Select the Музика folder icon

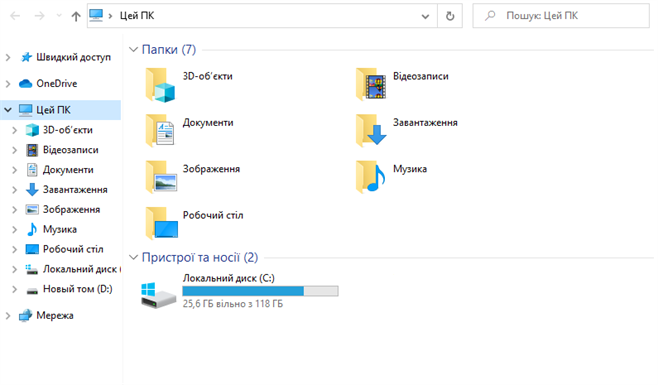coord(371,177)
